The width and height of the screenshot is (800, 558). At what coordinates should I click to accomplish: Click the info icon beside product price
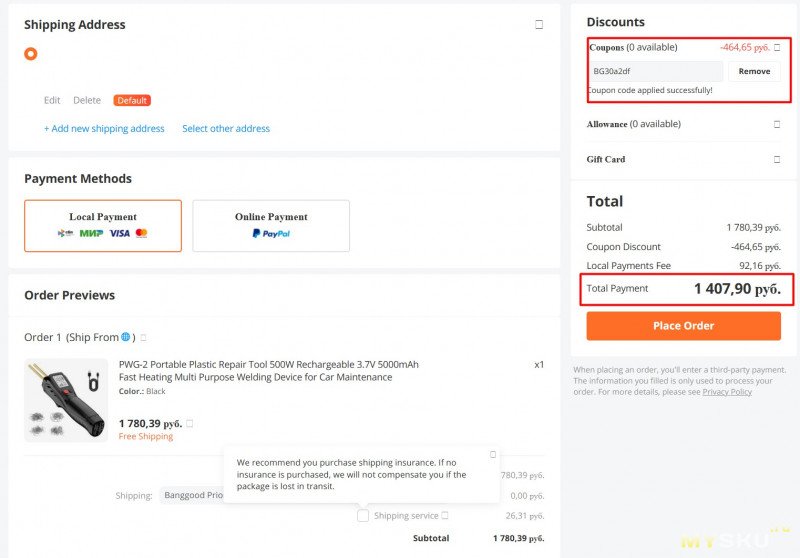click(189, 423)
